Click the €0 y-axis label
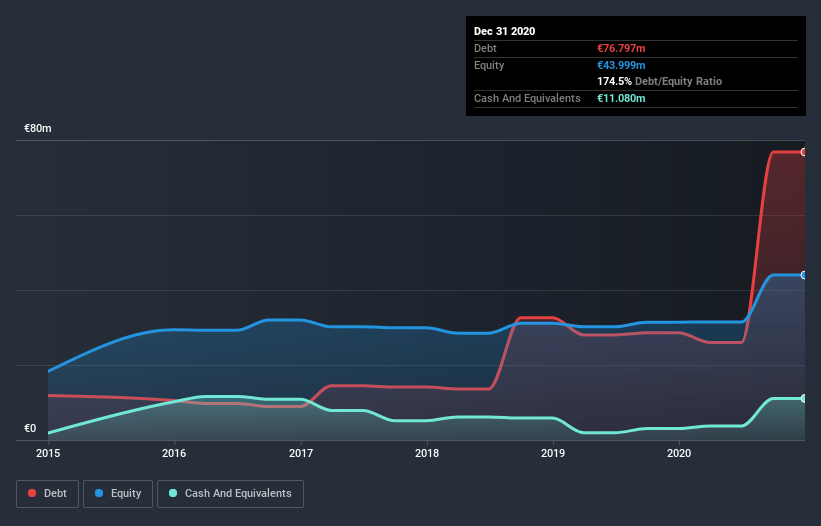This screenshot has height=526, width=821. click(x=30, y=429)
